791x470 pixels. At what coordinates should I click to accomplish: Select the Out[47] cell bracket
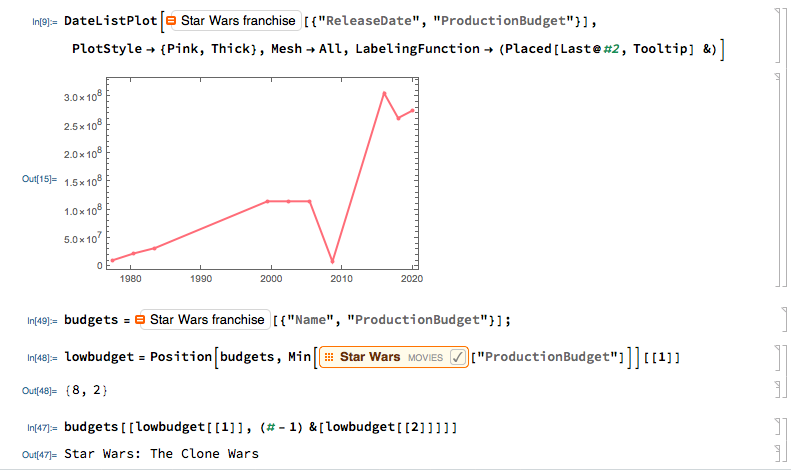[x=778, y=453]
